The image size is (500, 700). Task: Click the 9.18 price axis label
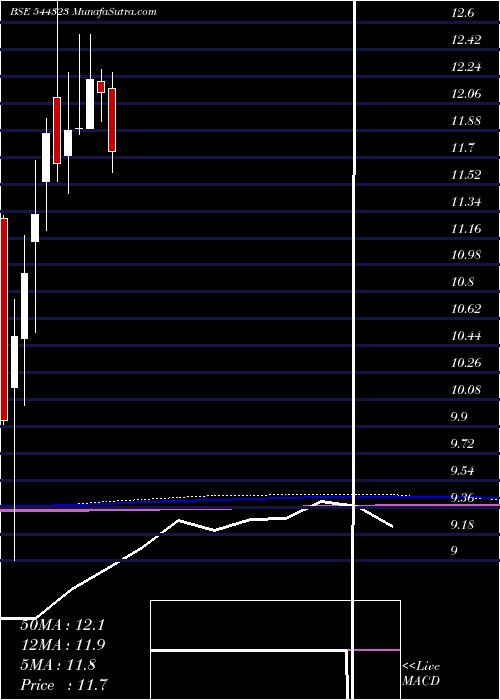462,524
